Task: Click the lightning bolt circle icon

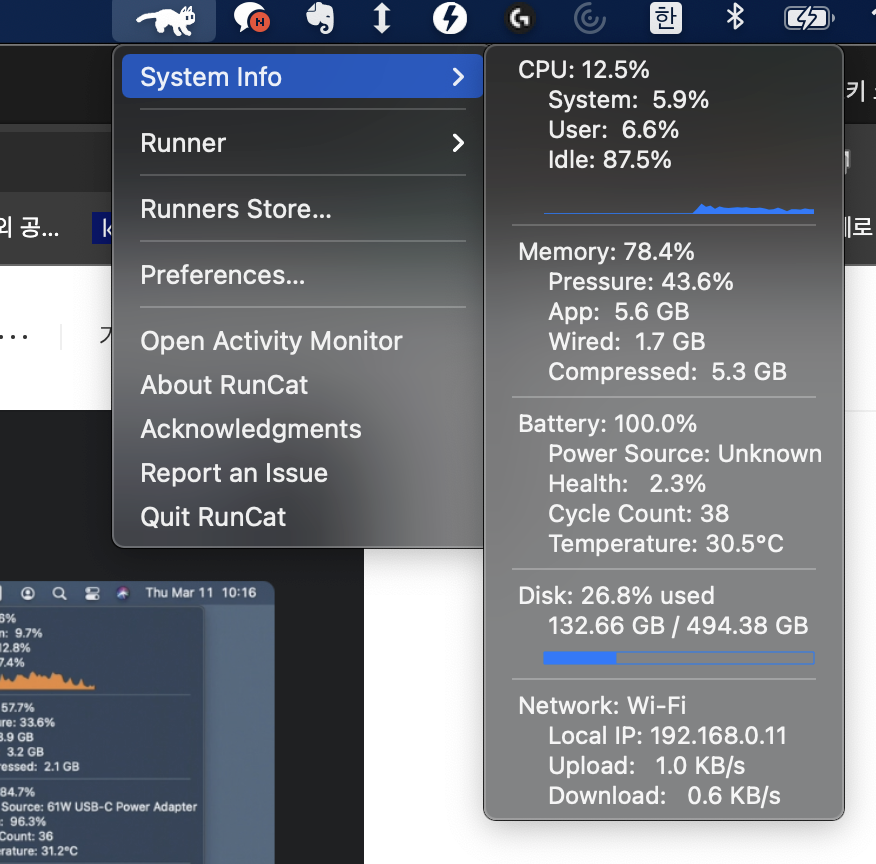Action: click(450, 18)
